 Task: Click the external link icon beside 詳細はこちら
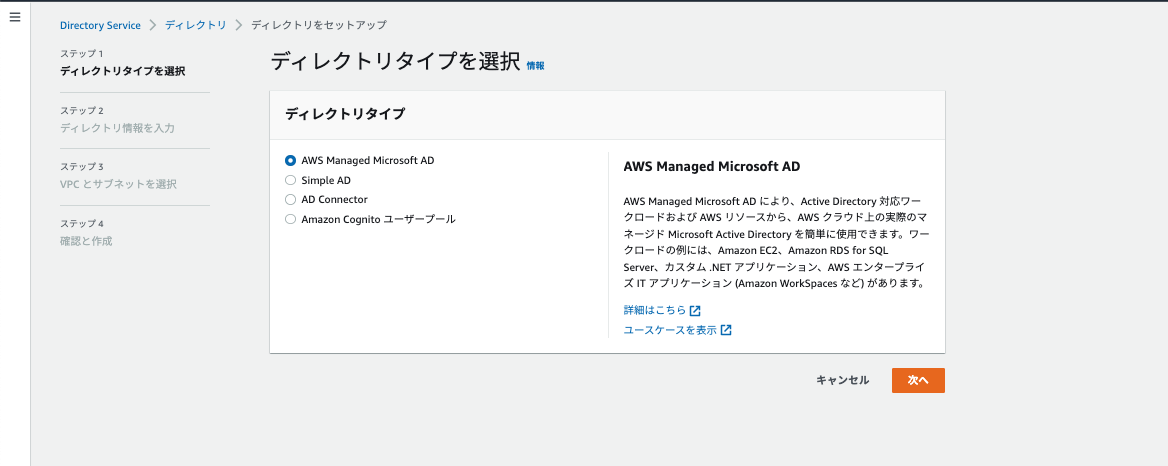pyautogui.click(x=695, y=310)
